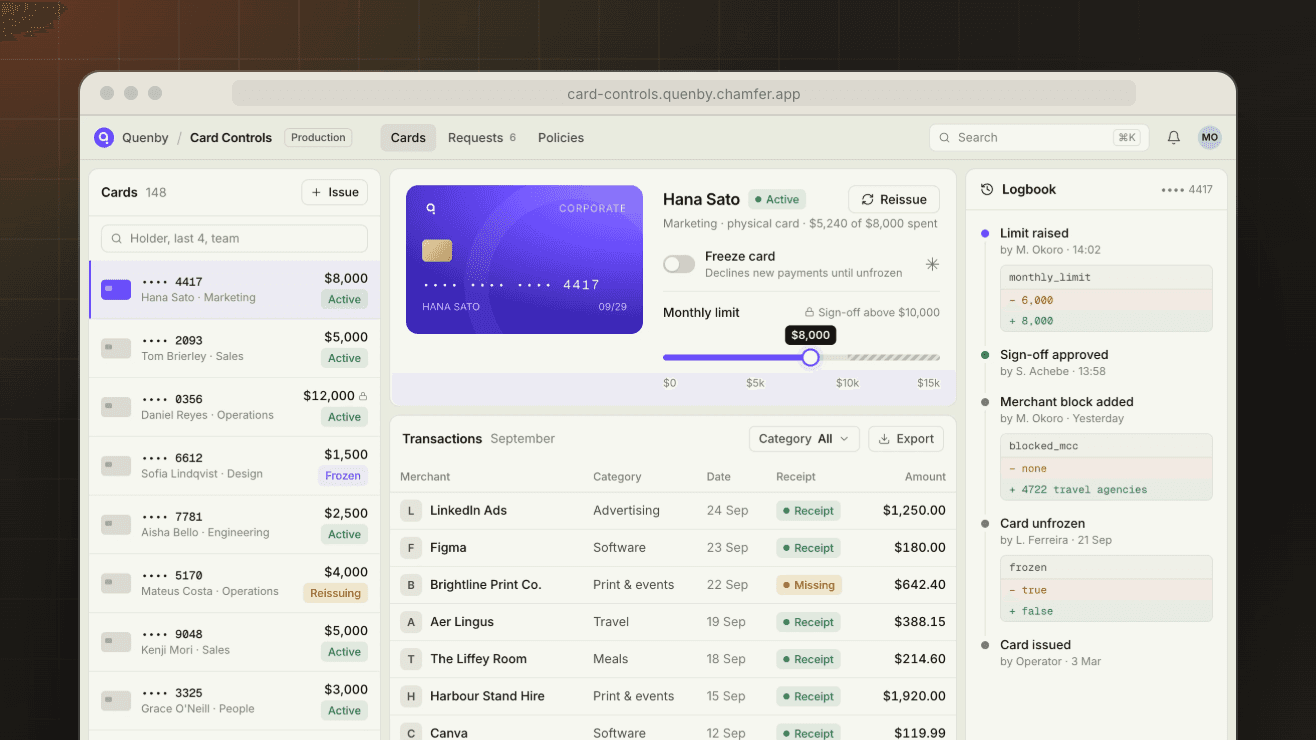Sort by the Date column header

[718, 477]
